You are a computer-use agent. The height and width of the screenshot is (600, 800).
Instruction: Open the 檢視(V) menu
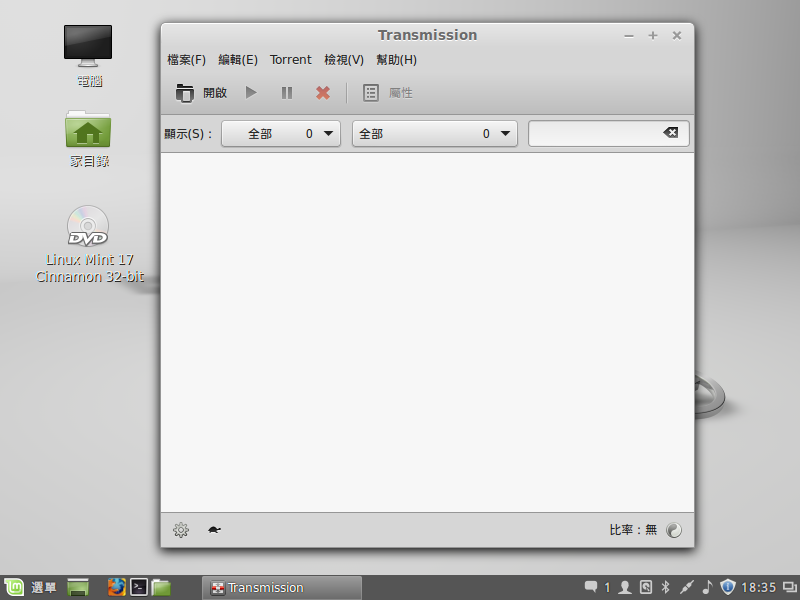344,60
